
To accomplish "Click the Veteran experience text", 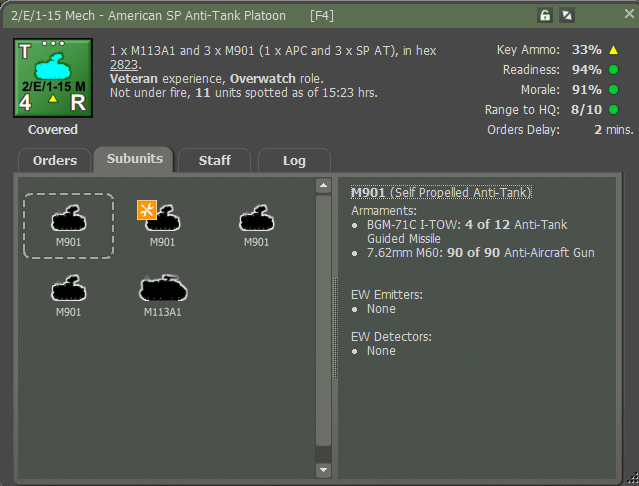I will click(x=167, y=79).
